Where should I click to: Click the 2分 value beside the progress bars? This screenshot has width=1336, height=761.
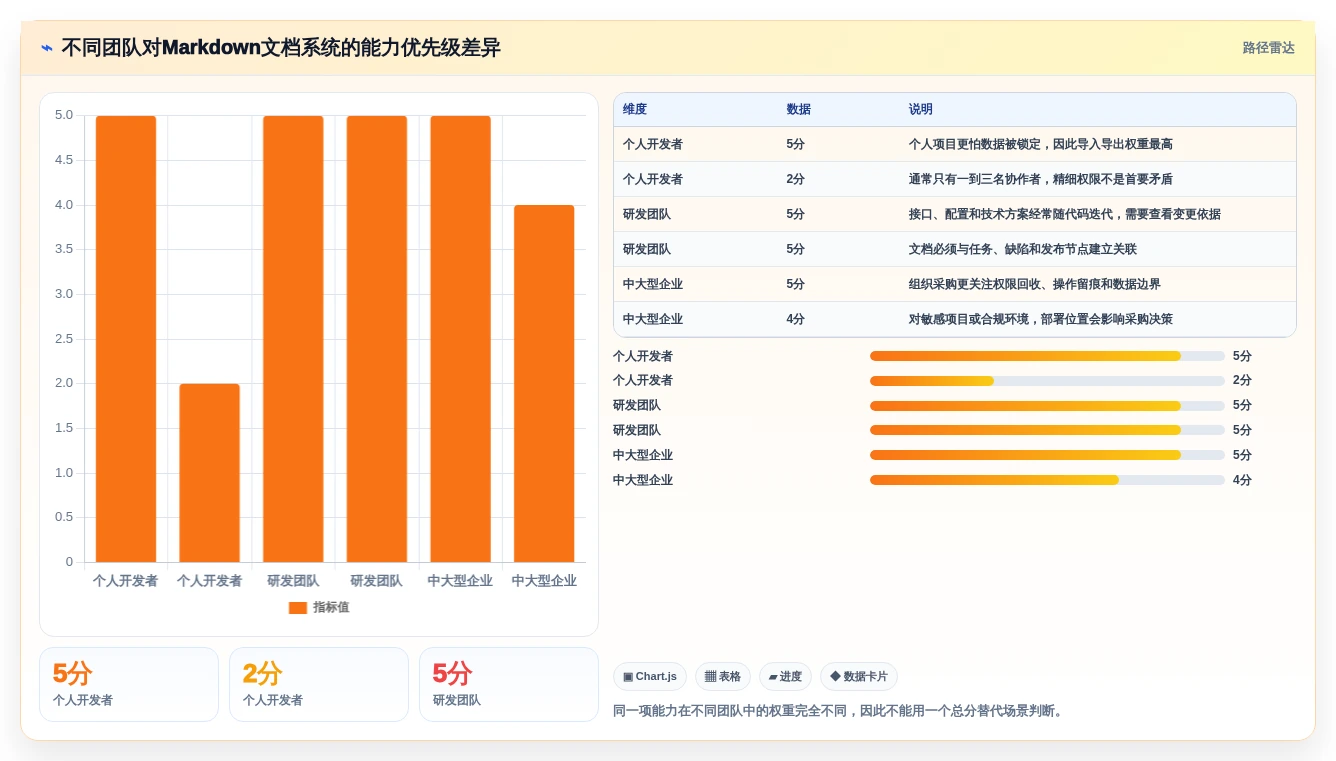tap(1242, 381)
